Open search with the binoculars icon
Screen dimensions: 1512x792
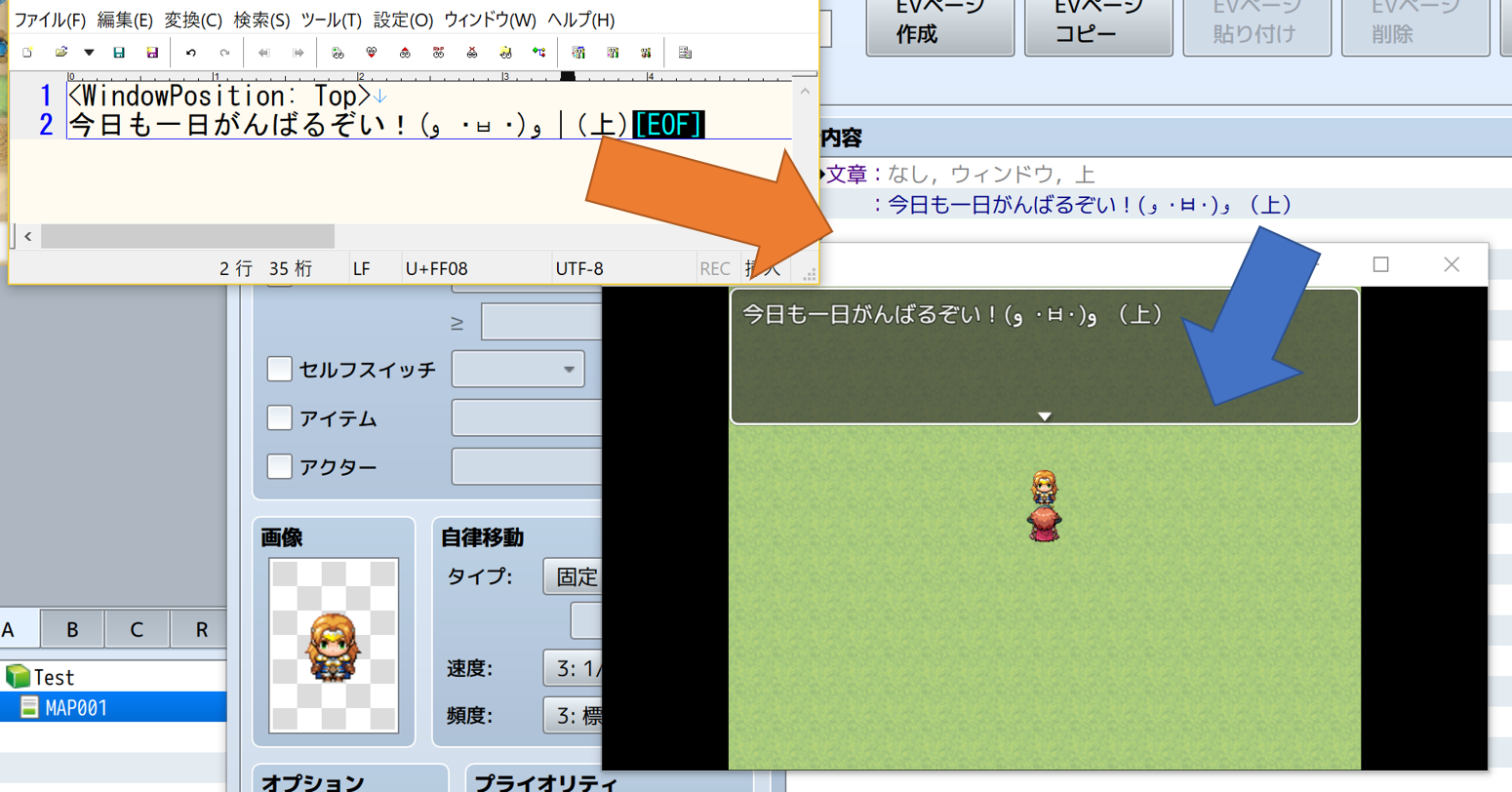coord(338,53)
